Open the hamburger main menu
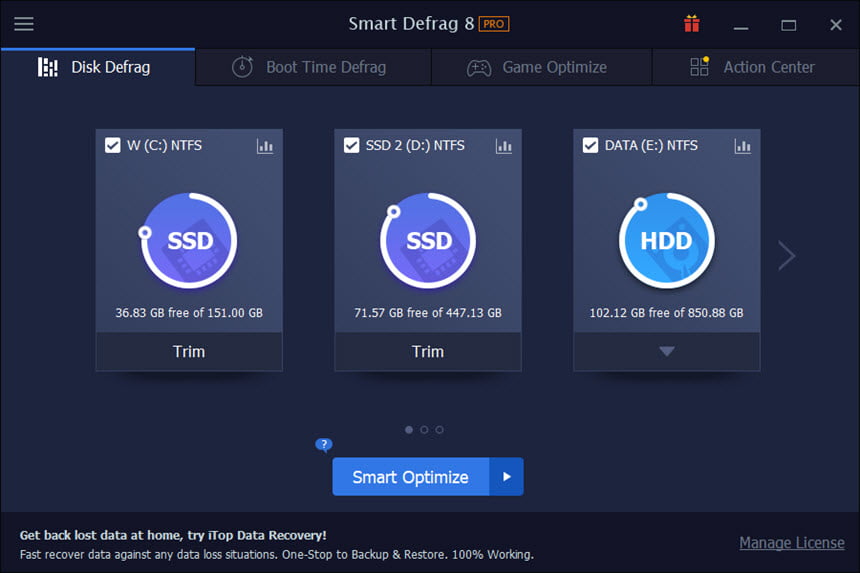The height and width of the screenshot is (573, 860). pyautogui.click(x=24, y=24)
